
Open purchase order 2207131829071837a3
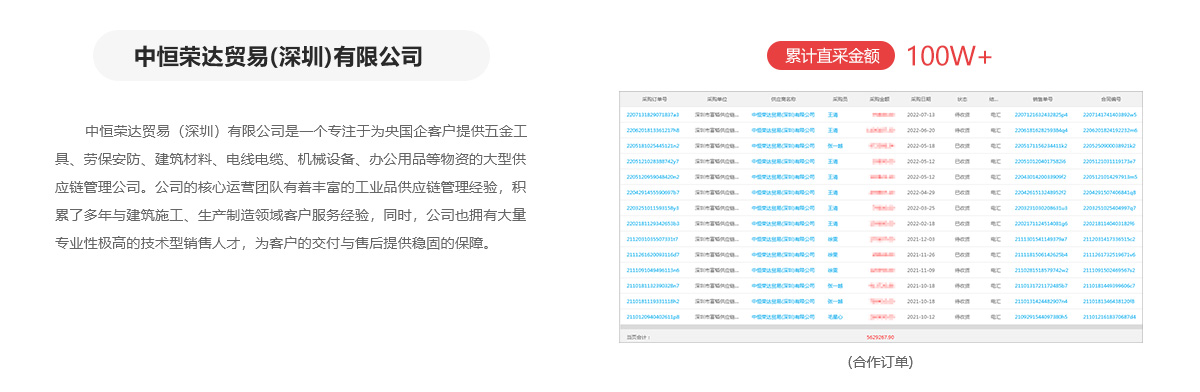click(x=652, y=115)
